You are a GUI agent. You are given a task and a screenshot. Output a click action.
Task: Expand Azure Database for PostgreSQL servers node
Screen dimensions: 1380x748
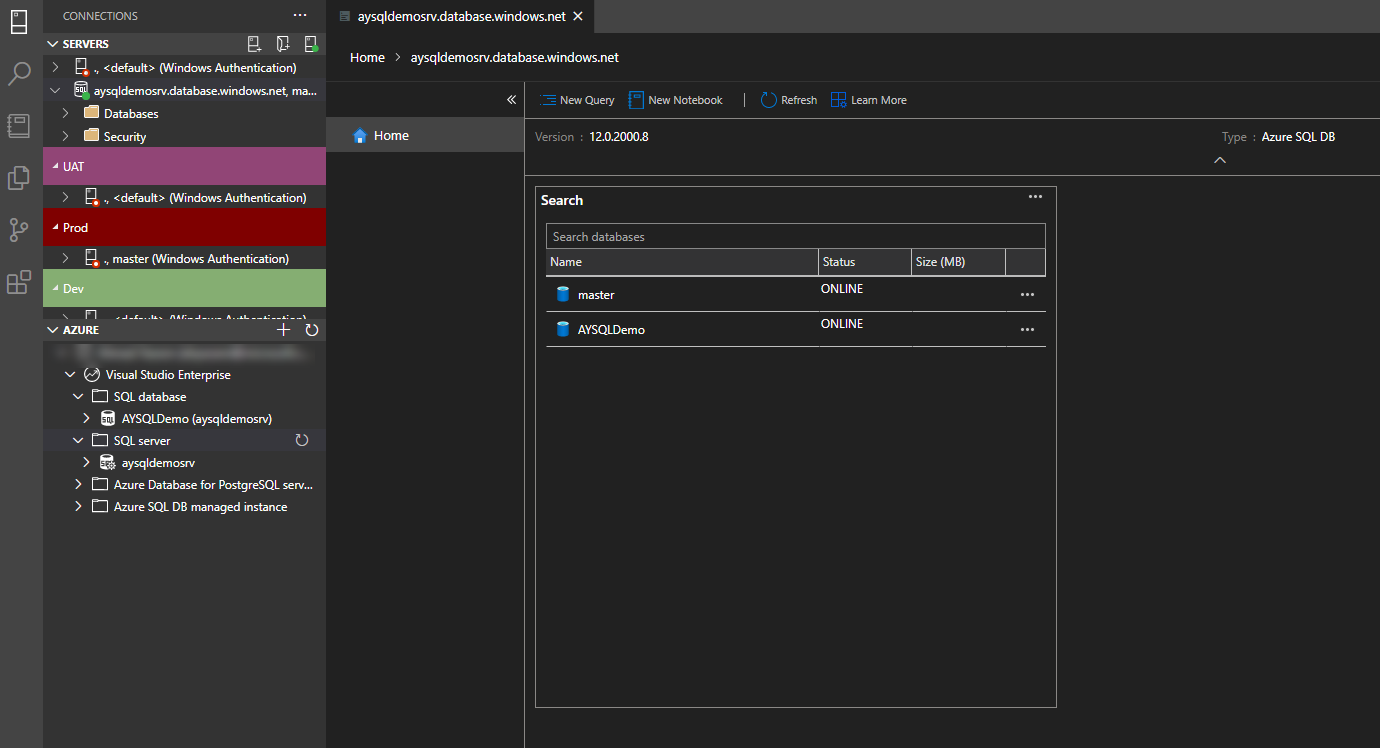(78, 485)
